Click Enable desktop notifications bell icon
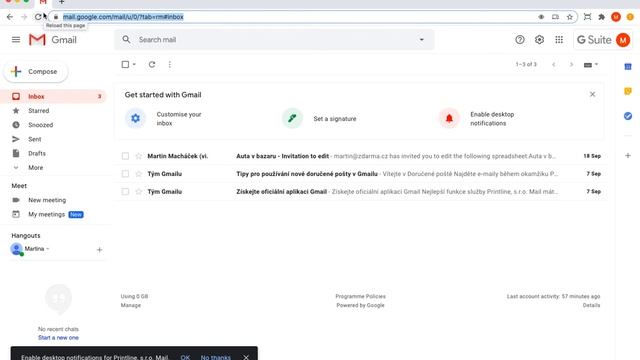This screenshot has height=360, width=640. click(449, 118)
